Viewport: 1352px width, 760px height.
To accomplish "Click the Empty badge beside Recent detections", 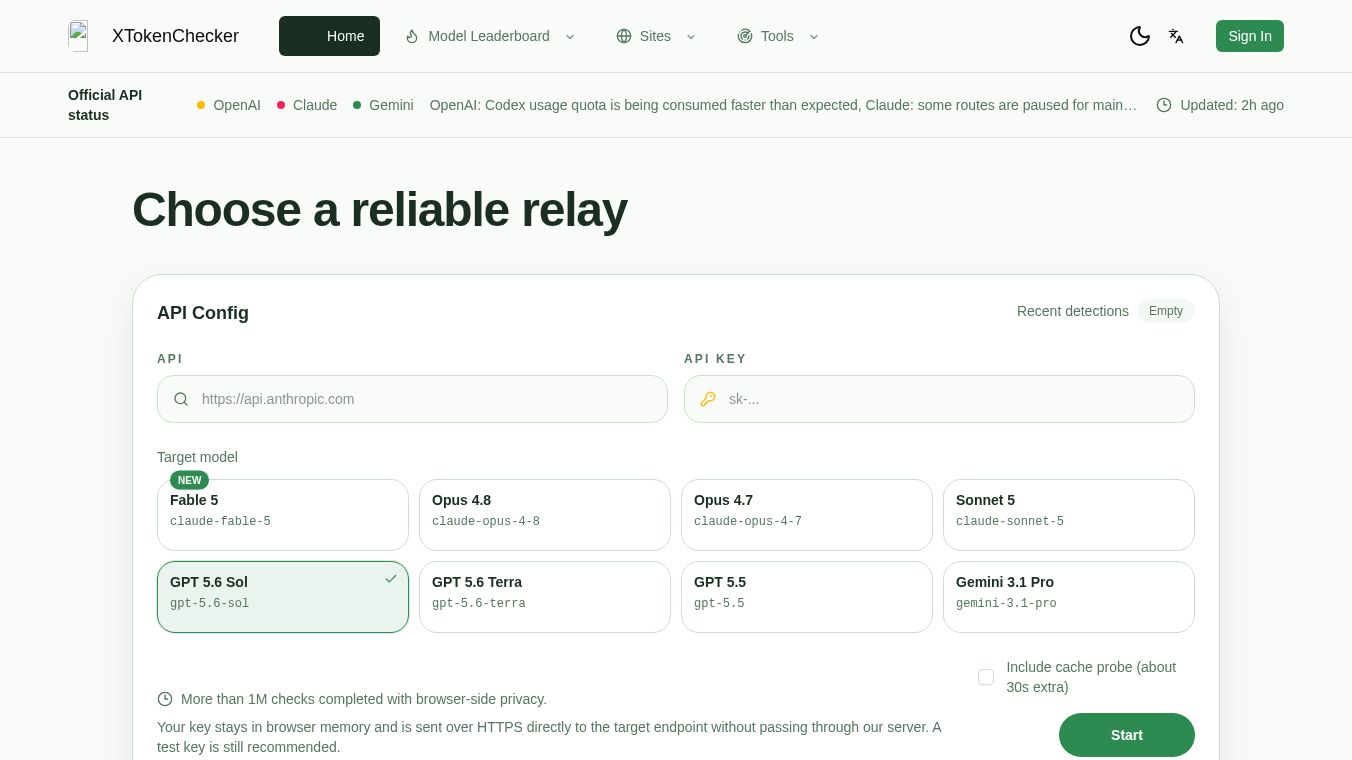I will click(1166, 311).
